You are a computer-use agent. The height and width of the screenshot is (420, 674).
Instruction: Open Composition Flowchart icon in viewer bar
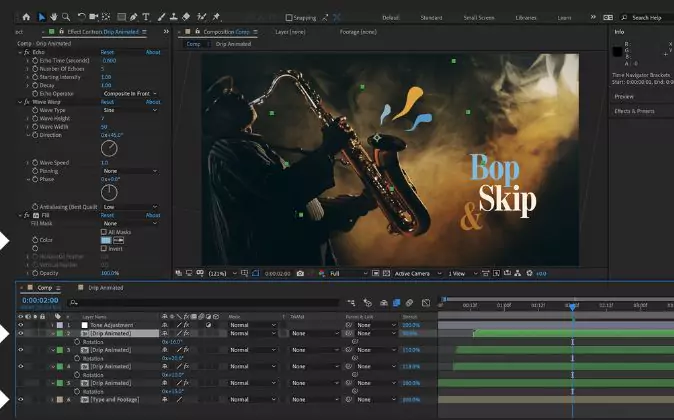[x=518, y=273]
